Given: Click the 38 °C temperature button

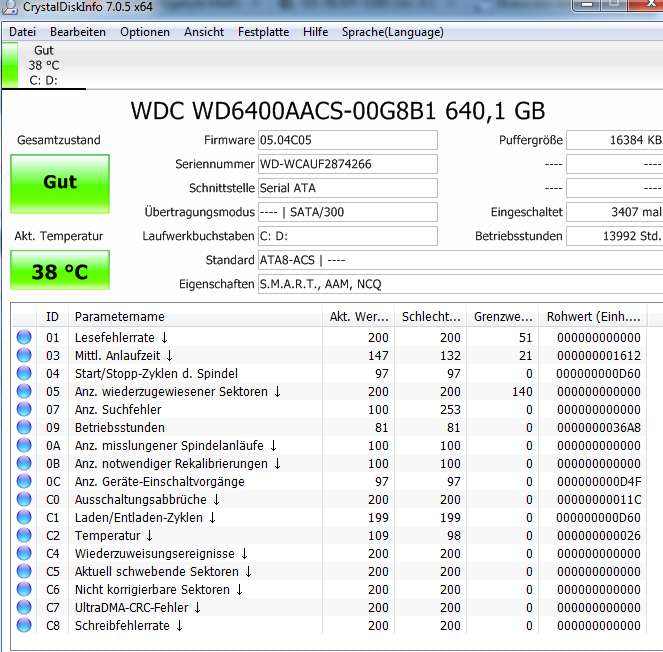Looking at the screenshot, I should pos(60,270).
